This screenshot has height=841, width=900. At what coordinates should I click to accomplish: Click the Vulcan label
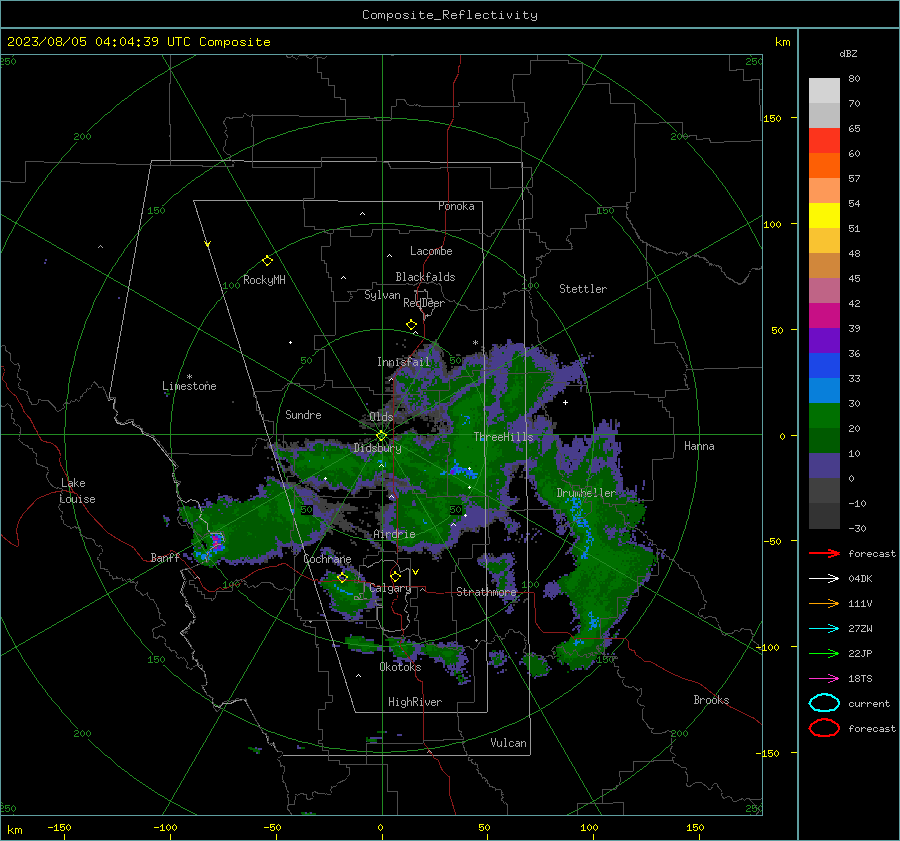tap(509, 743)
